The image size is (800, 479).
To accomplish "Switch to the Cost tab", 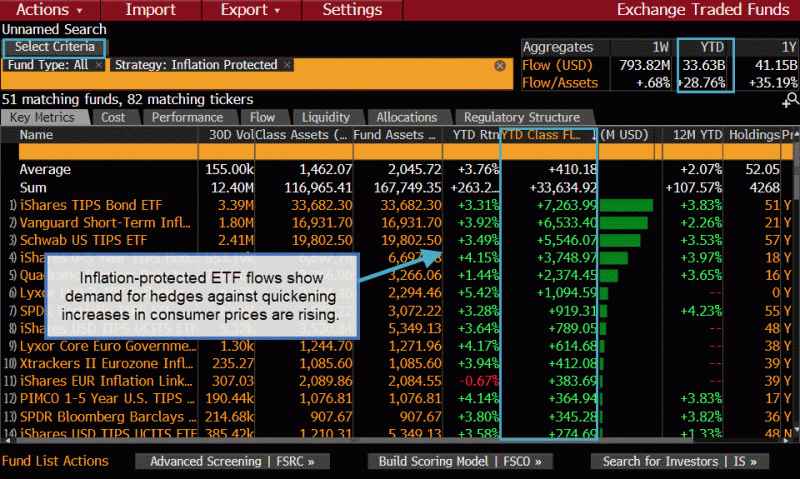I will pos(113,117).
